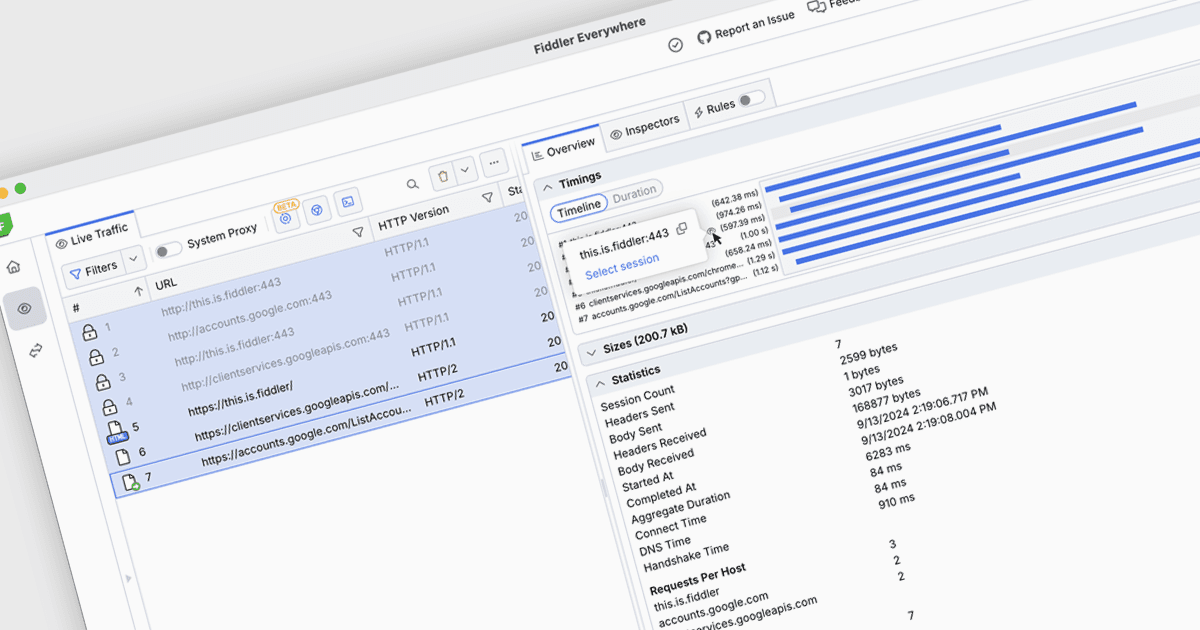
Task: Click the (642.38 ms) timeline bar label
Action: [x=735, y=197]
